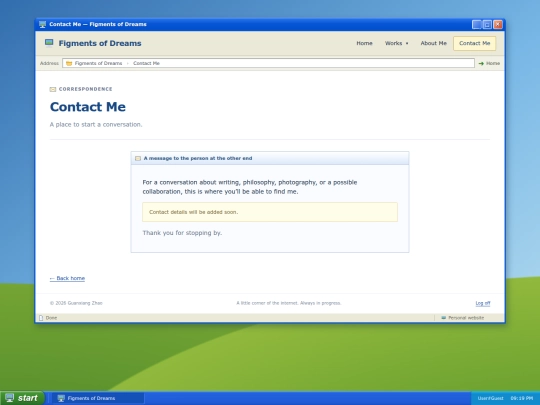Click the window title bar monitor icon
This screenshot has width=540, height=405.
[42, 24]
